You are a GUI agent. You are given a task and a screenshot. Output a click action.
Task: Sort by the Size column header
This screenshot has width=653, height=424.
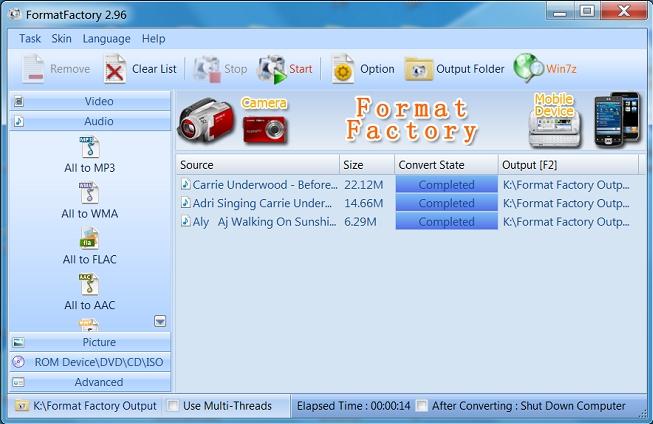(367, 165)
